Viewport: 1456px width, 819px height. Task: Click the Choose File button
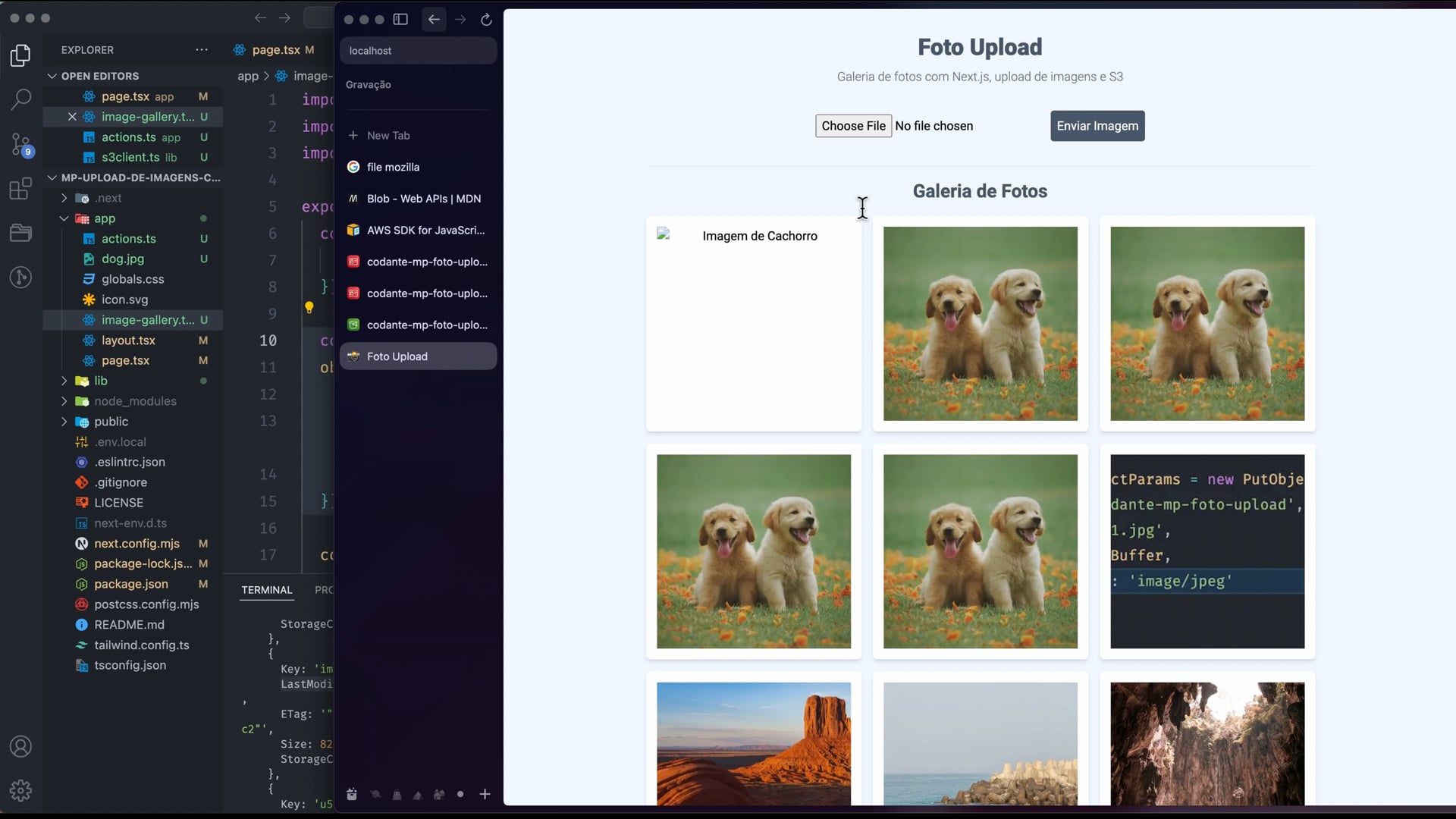pyautogui.click(x=852, y=126)
